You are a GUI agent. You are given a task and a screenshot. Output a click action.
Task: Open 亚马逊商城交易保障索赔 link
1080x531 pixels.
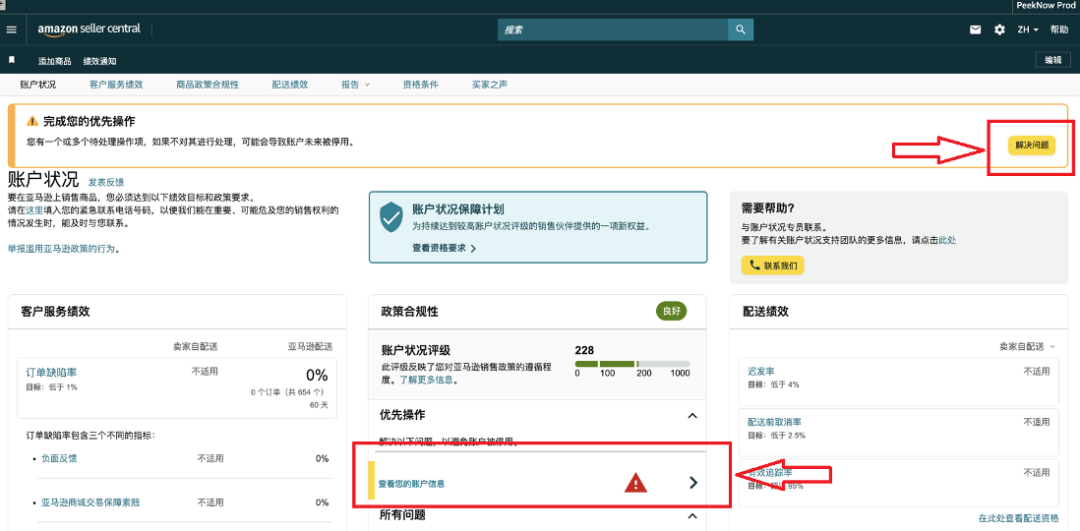click(91, 502)
